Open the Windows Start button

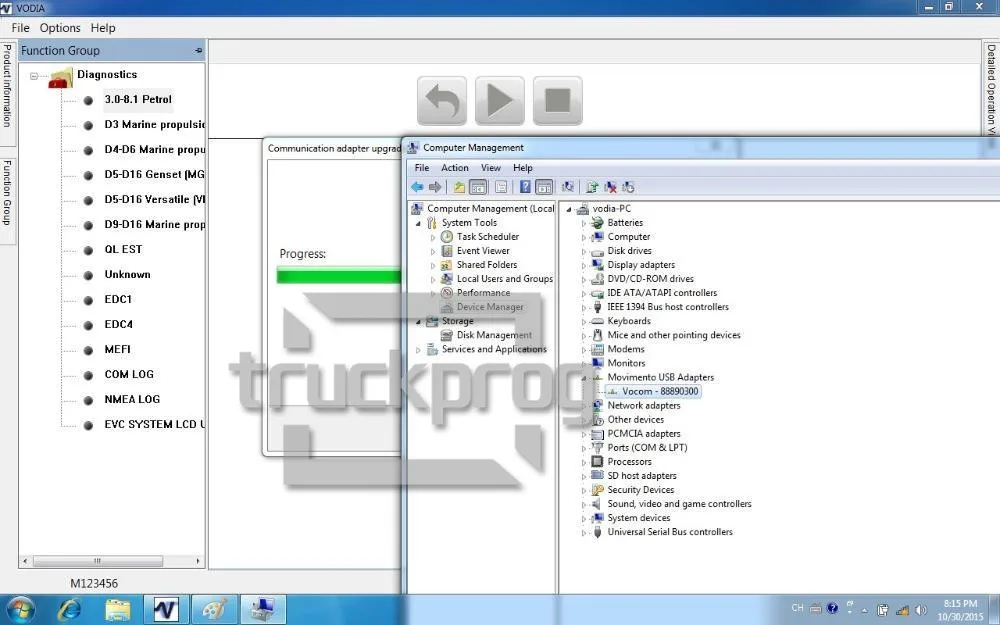[20, 610]
